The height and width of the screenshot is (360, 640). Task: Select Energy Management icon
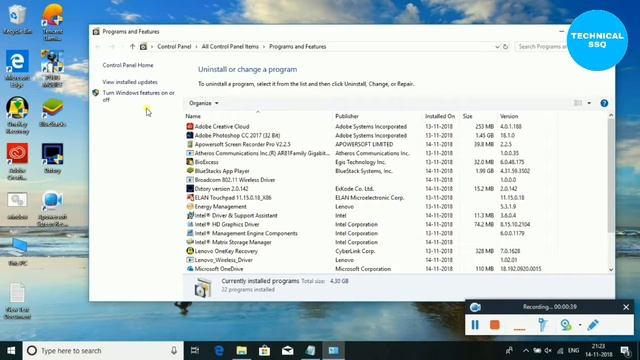190,207
